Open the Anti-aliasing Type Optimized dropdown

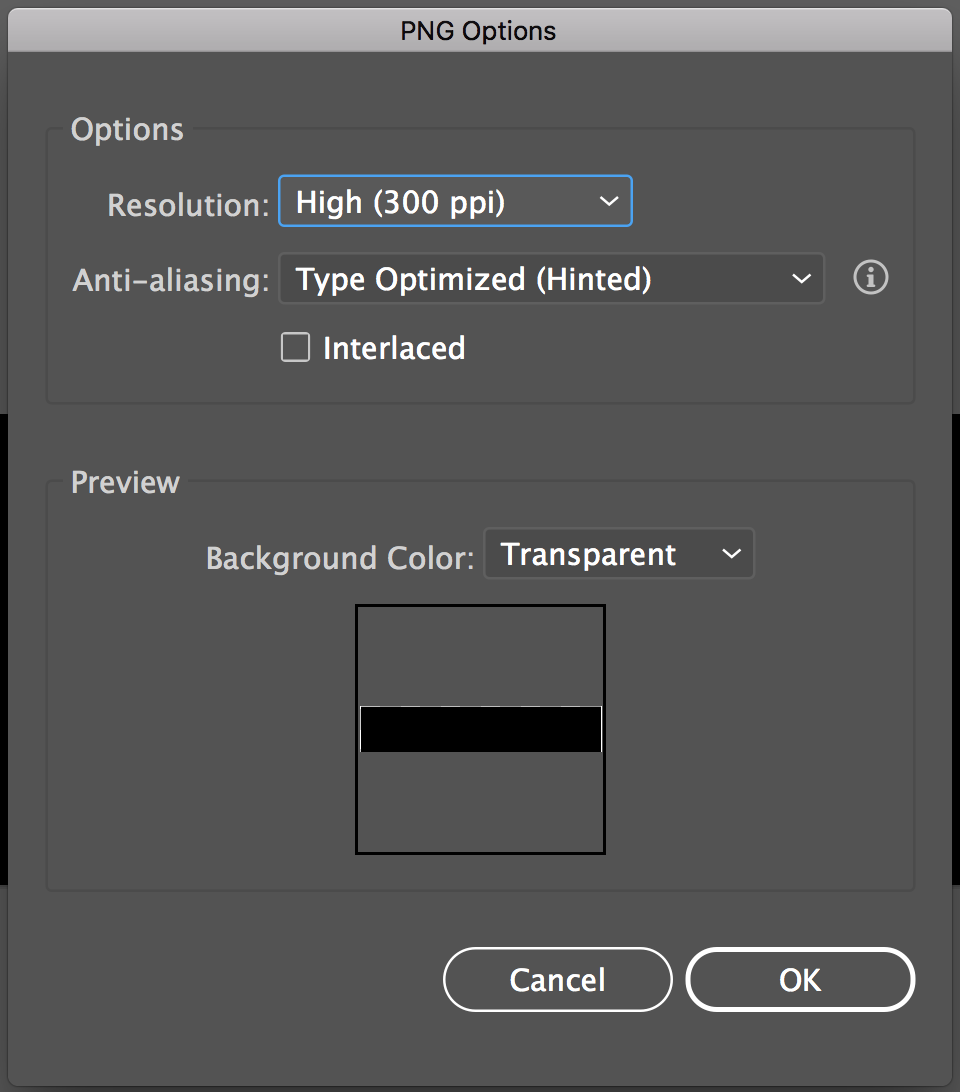pyautogui.click(x=551, y=279)
